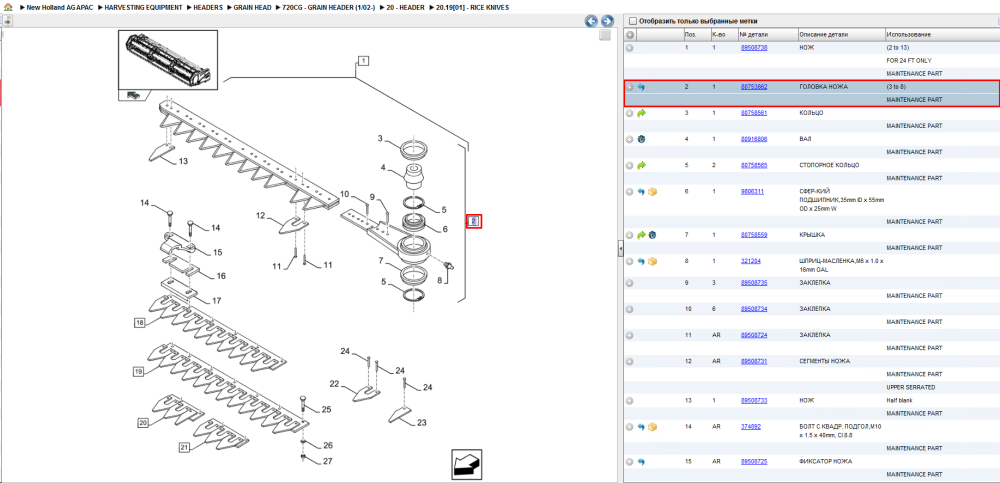Image resolution: width=1000 pixels, height=483 pixels.
Task: Click the plus icon for part 89508733
Action: tap(629, 401)
